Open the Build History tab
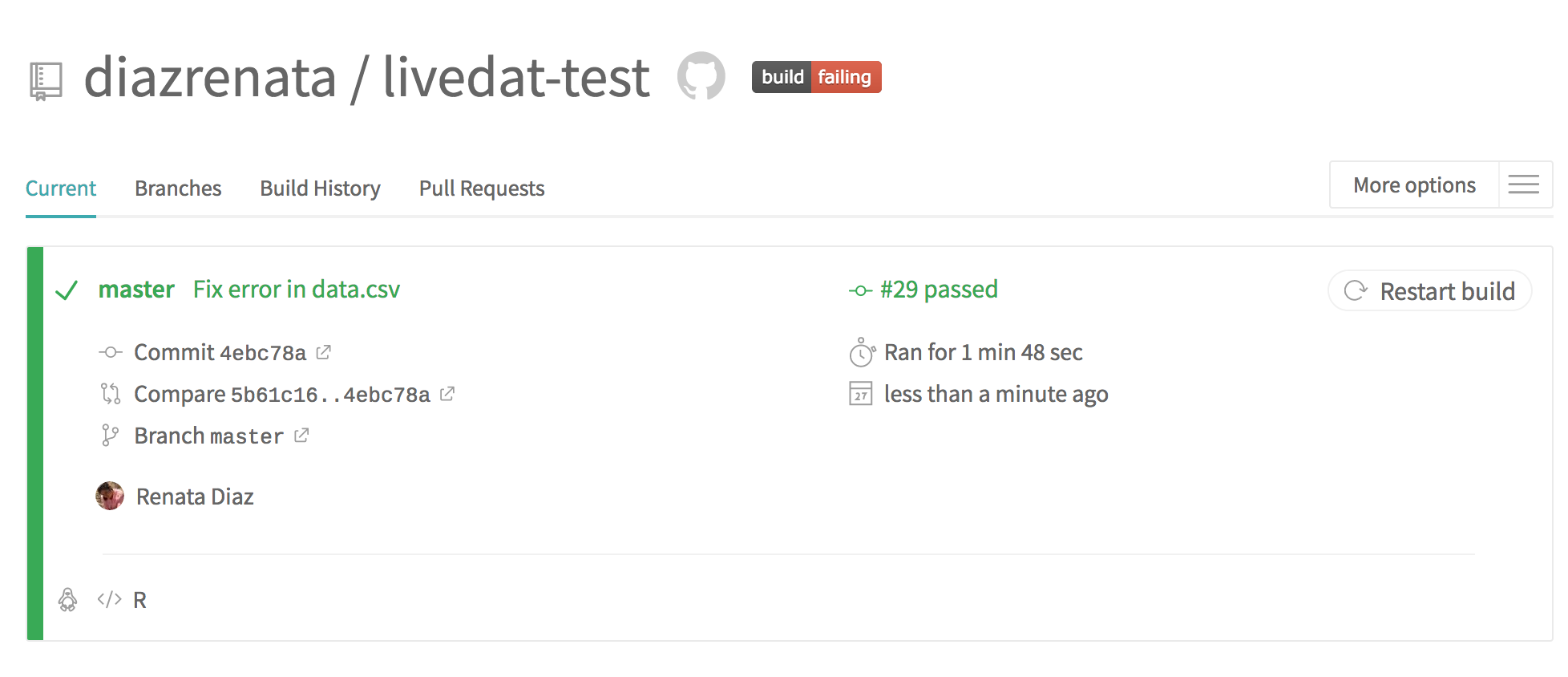 pos(320,189)
